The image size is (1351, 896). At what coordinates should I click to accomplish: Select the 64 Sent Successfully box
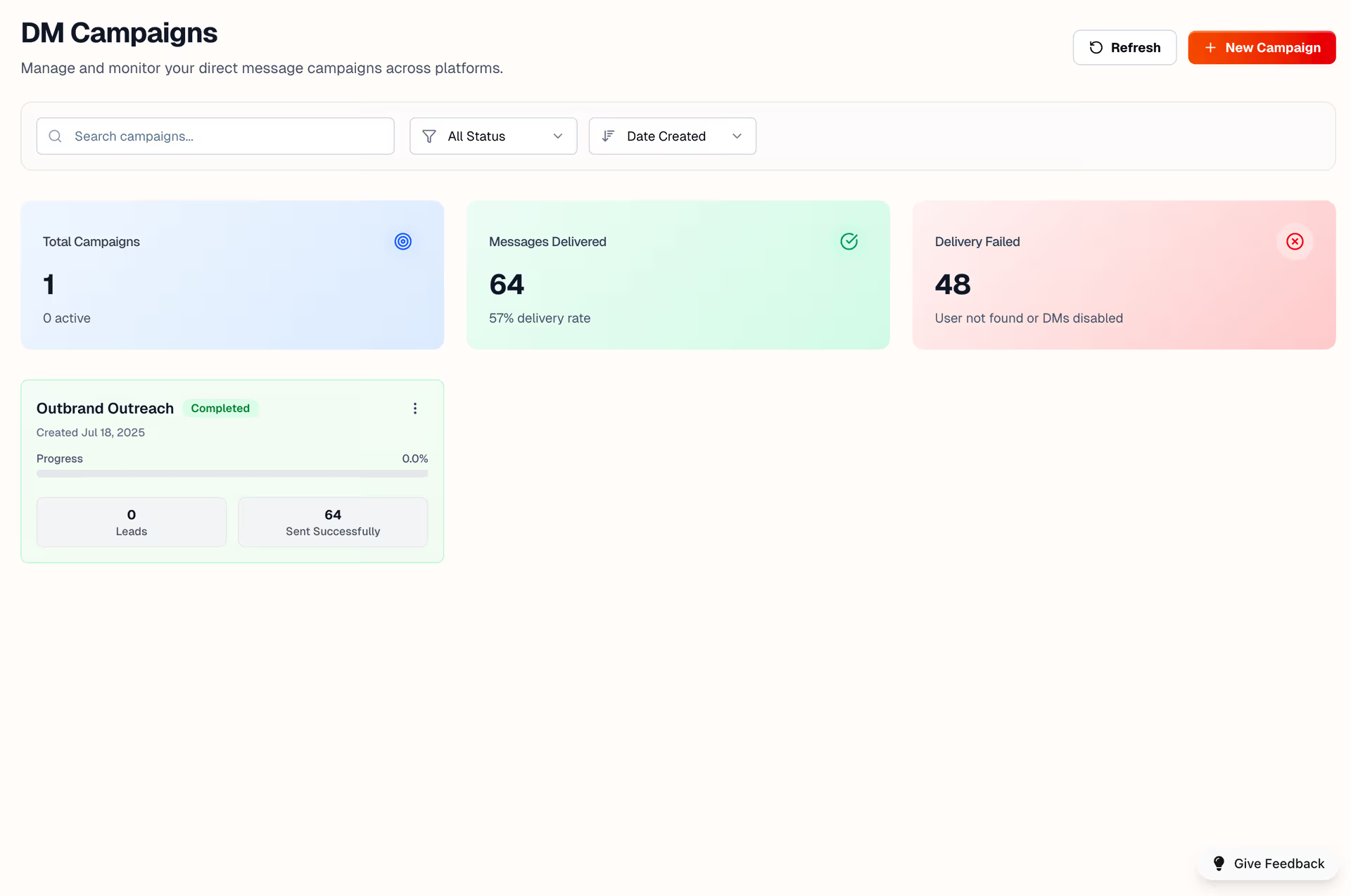click(333, 523)
